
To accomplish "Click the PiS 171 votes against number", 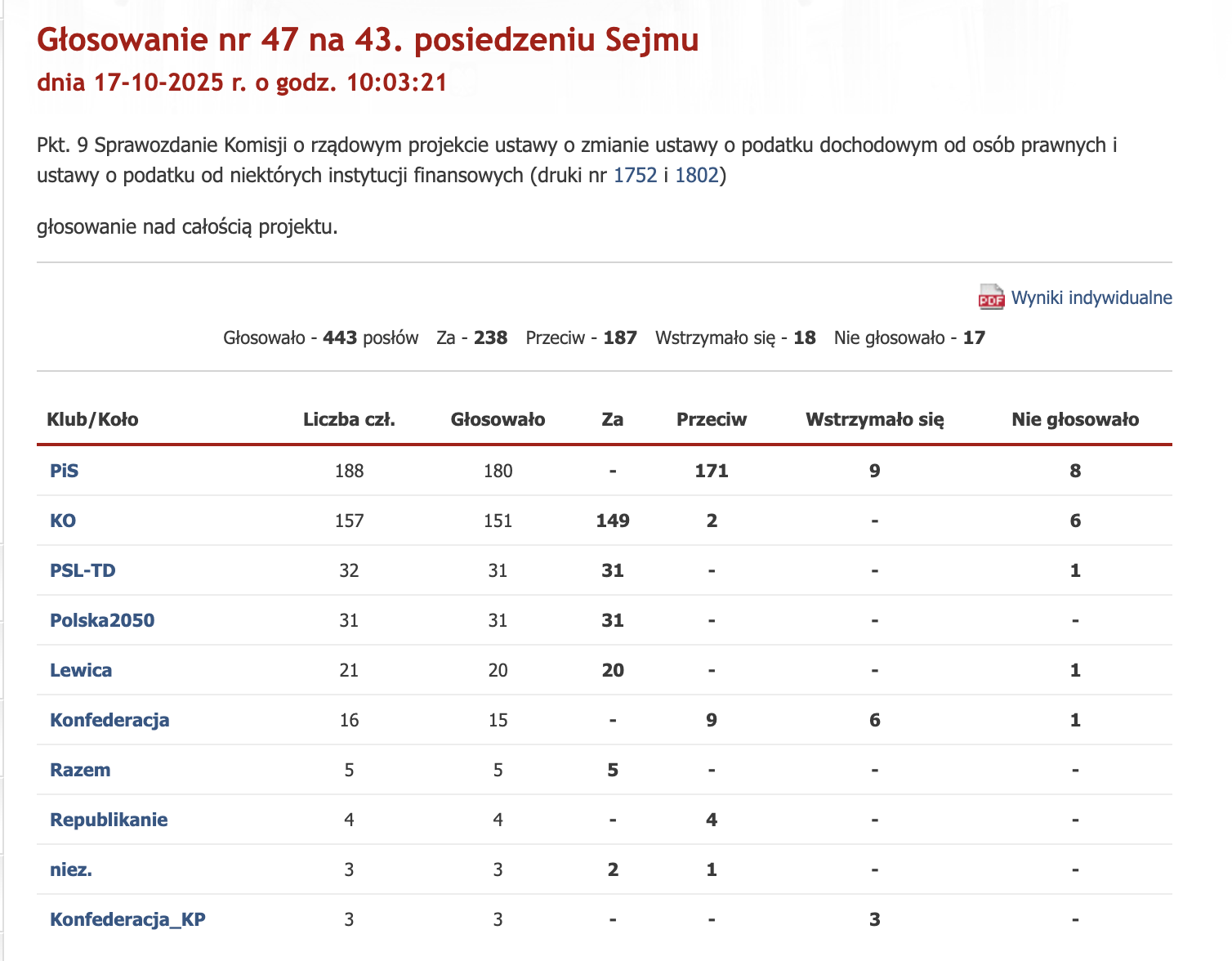I will pos(711,471).
